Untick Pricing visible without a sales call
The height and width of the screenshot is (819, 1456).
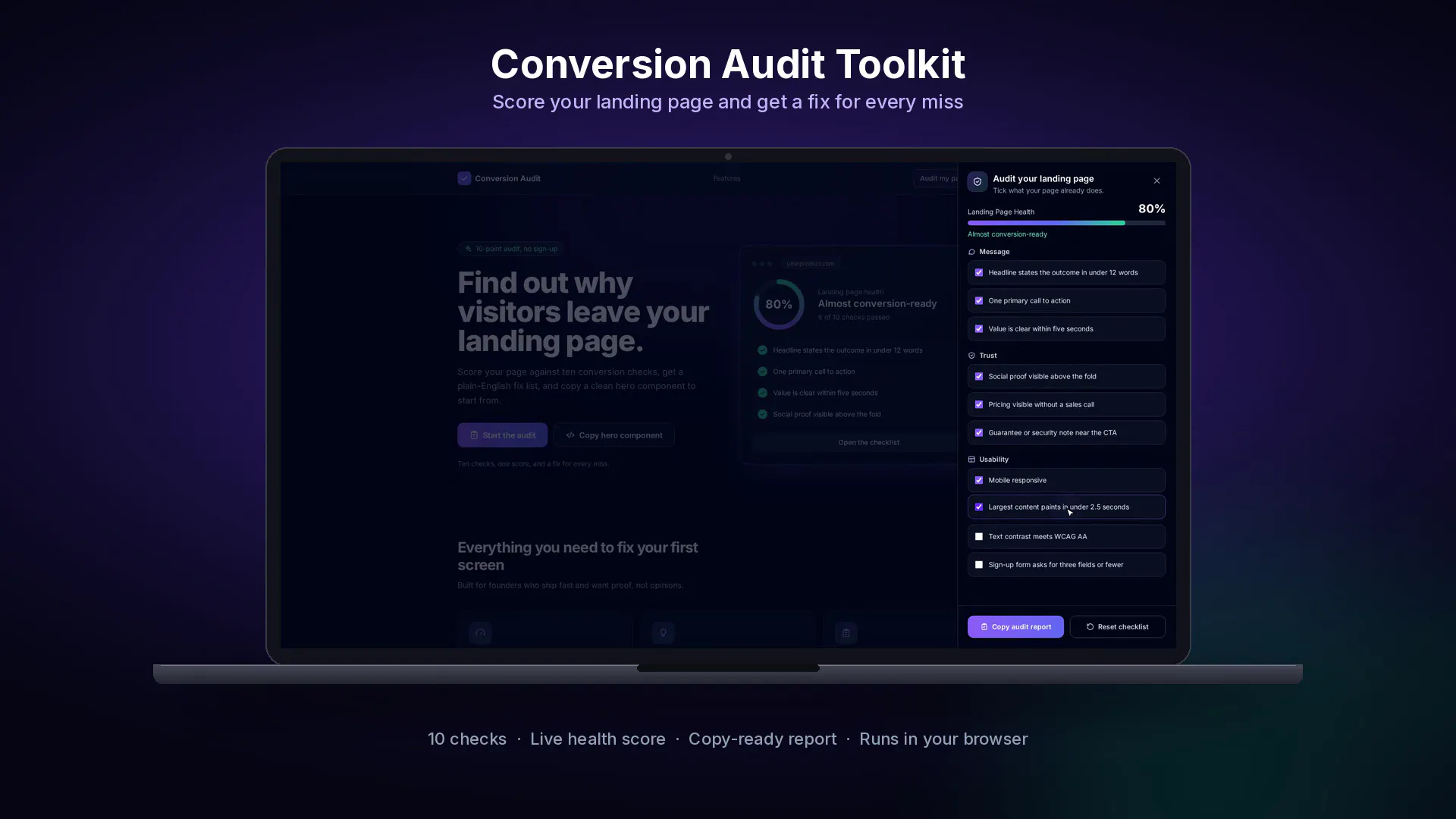[x=979, y=405]
